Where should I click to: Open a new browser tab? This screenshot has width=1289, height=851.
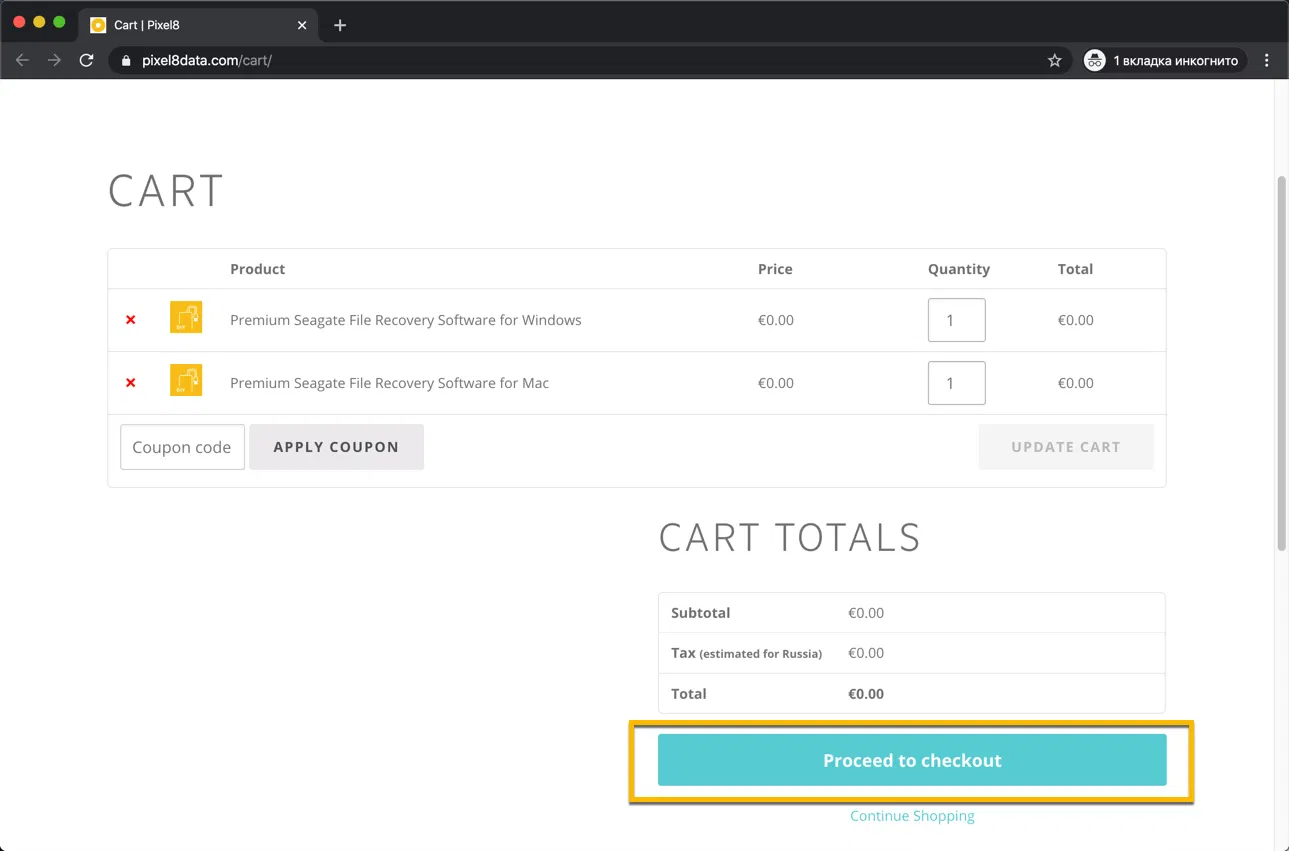[340, 25]
